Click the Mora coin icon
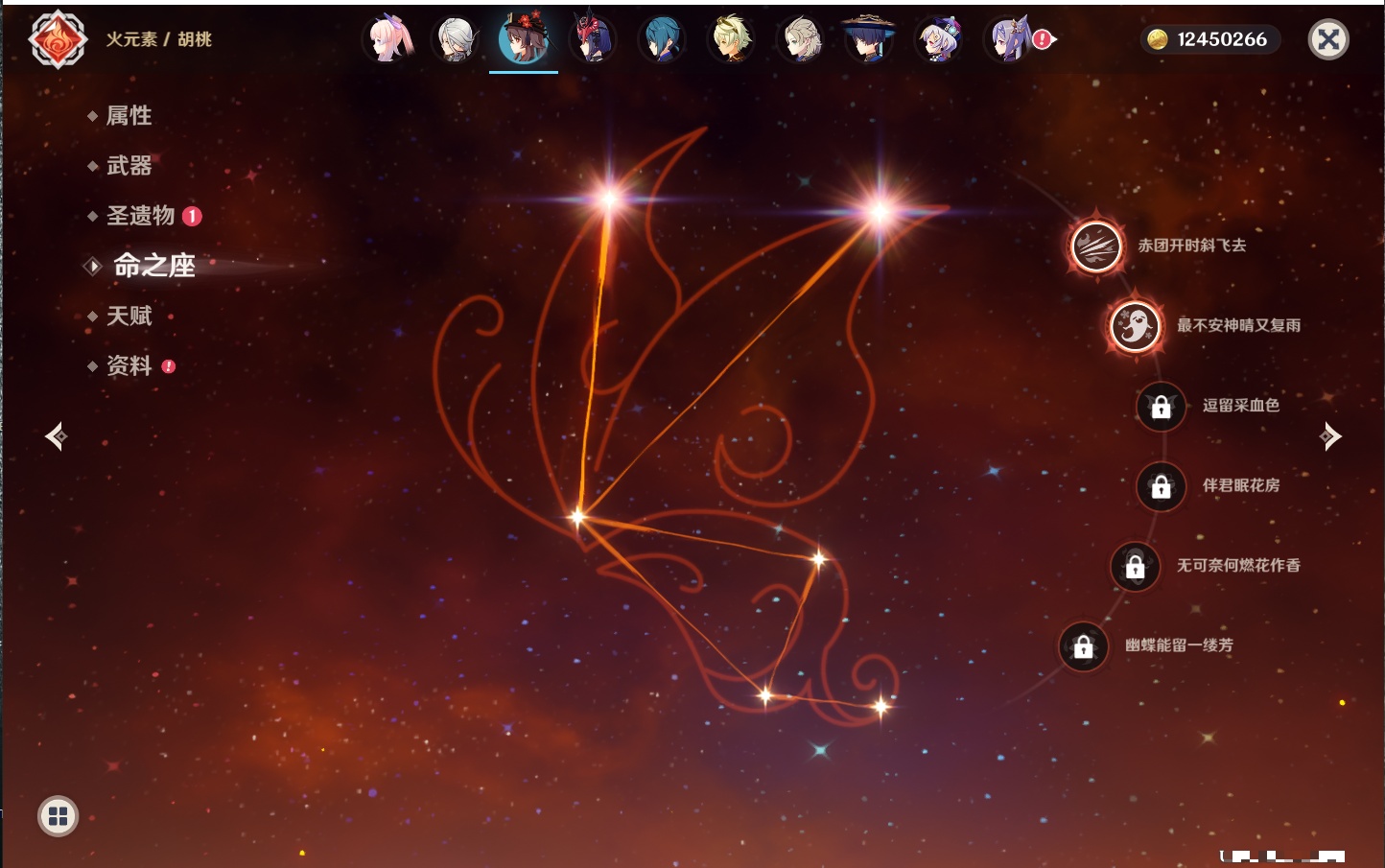 point(1158,39)
